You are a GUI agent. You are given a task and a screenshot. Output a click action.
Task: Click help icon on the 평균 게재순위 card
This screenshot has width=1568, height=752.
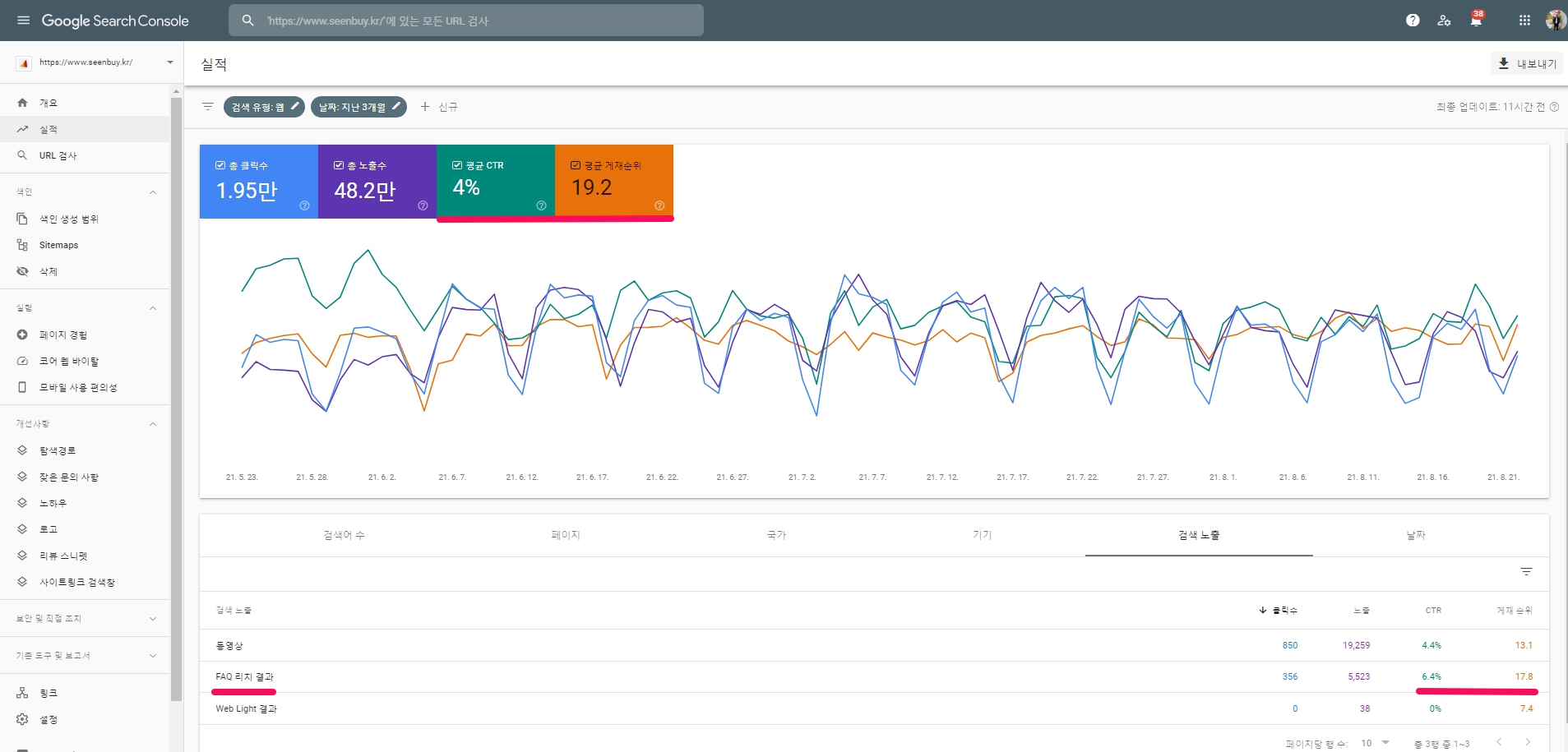pyautogui.click(x=659, y=205)
